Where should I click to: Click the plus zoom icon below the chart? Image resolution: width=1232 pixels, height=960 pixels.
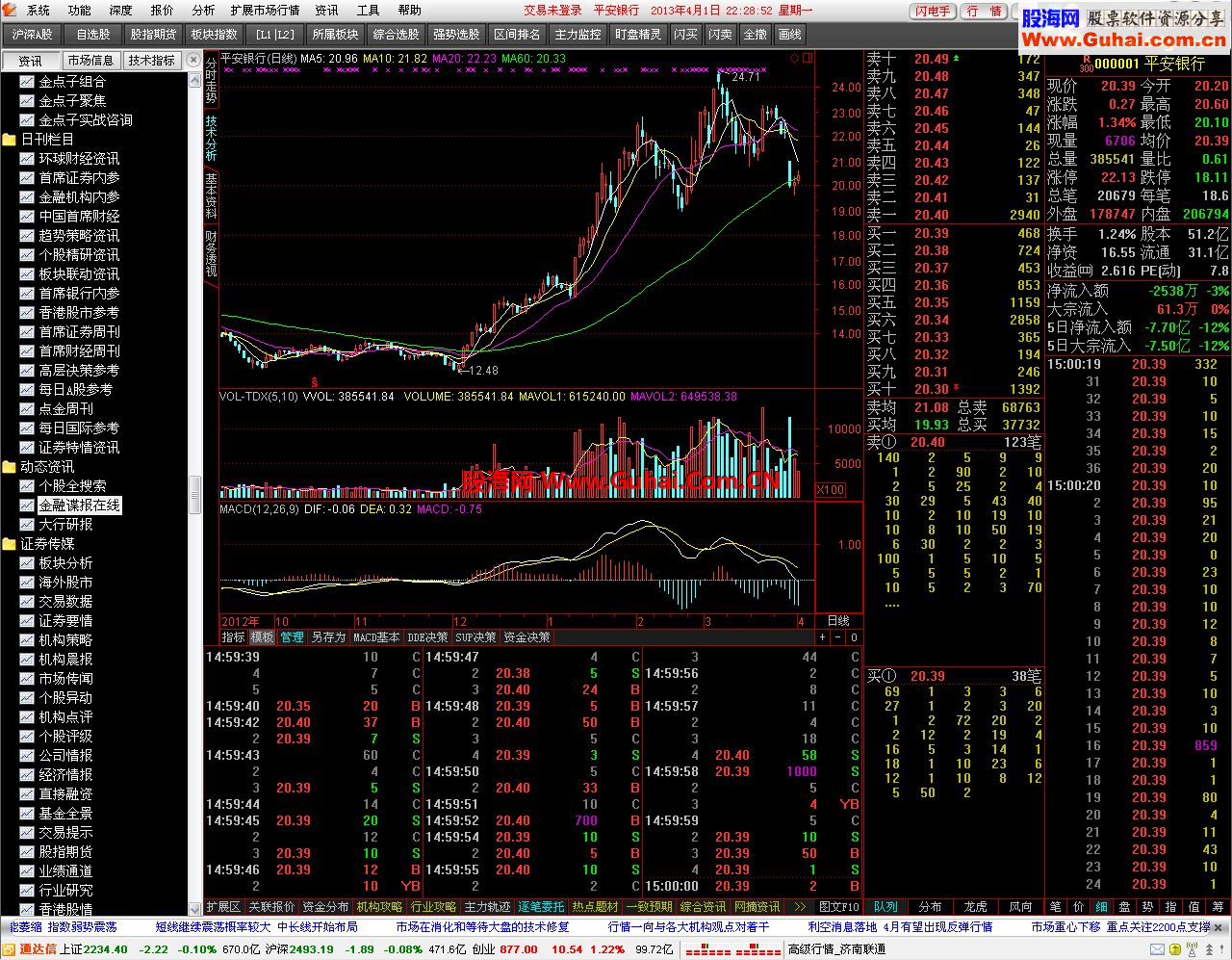point(823,637)
